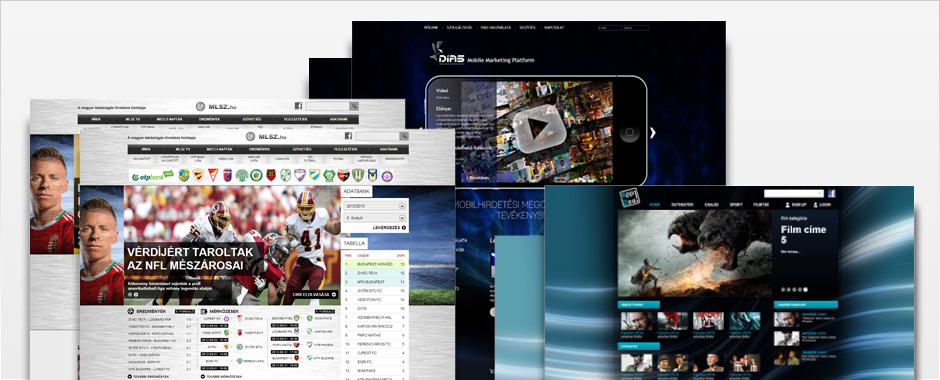
Task: Open the Film címe 5 title
Action: (x=803, y=235)
